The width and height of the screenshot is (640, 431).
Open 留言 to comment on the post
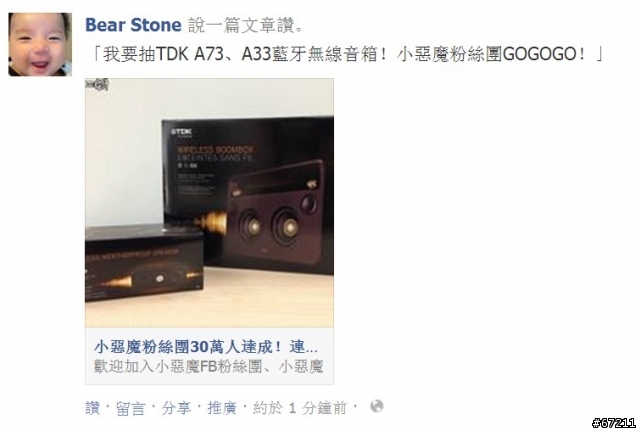(131, 408)
